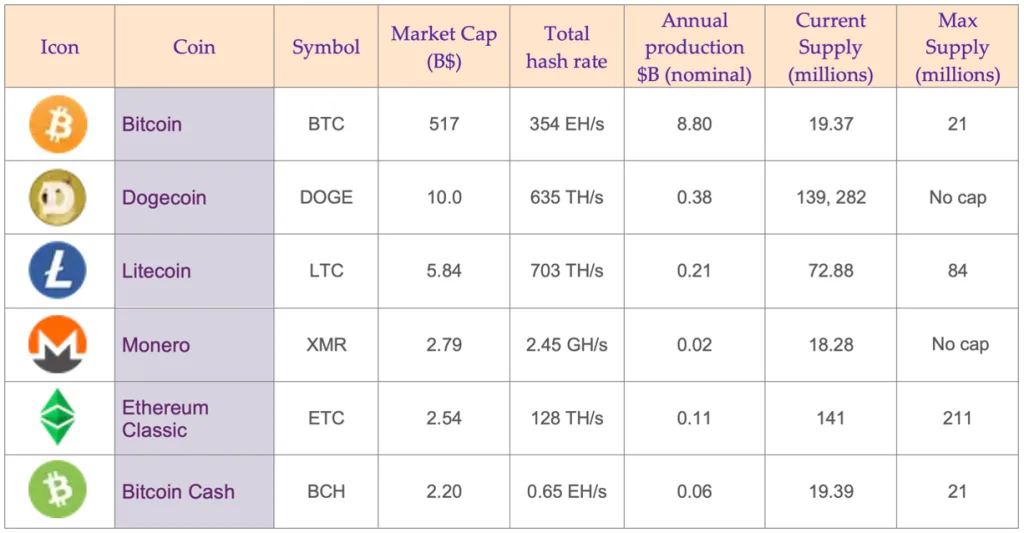Click the Bitcoin coin name link
Viewport: 1024px width, 533px height.
152,125
